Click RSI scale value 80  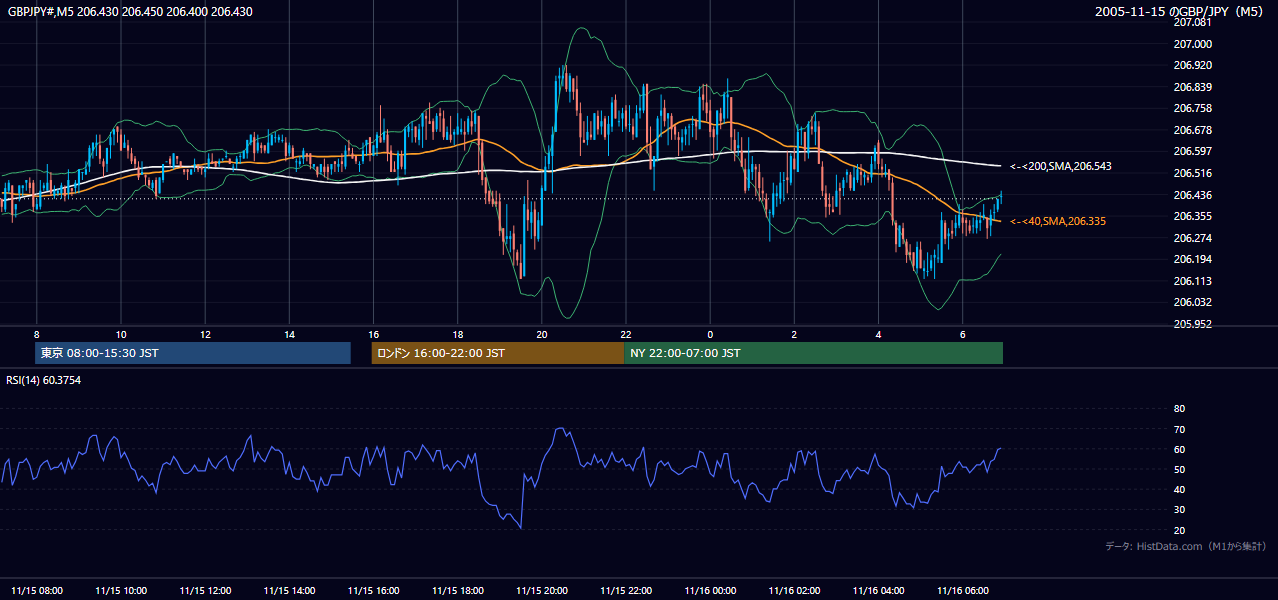pos(1179,409)
